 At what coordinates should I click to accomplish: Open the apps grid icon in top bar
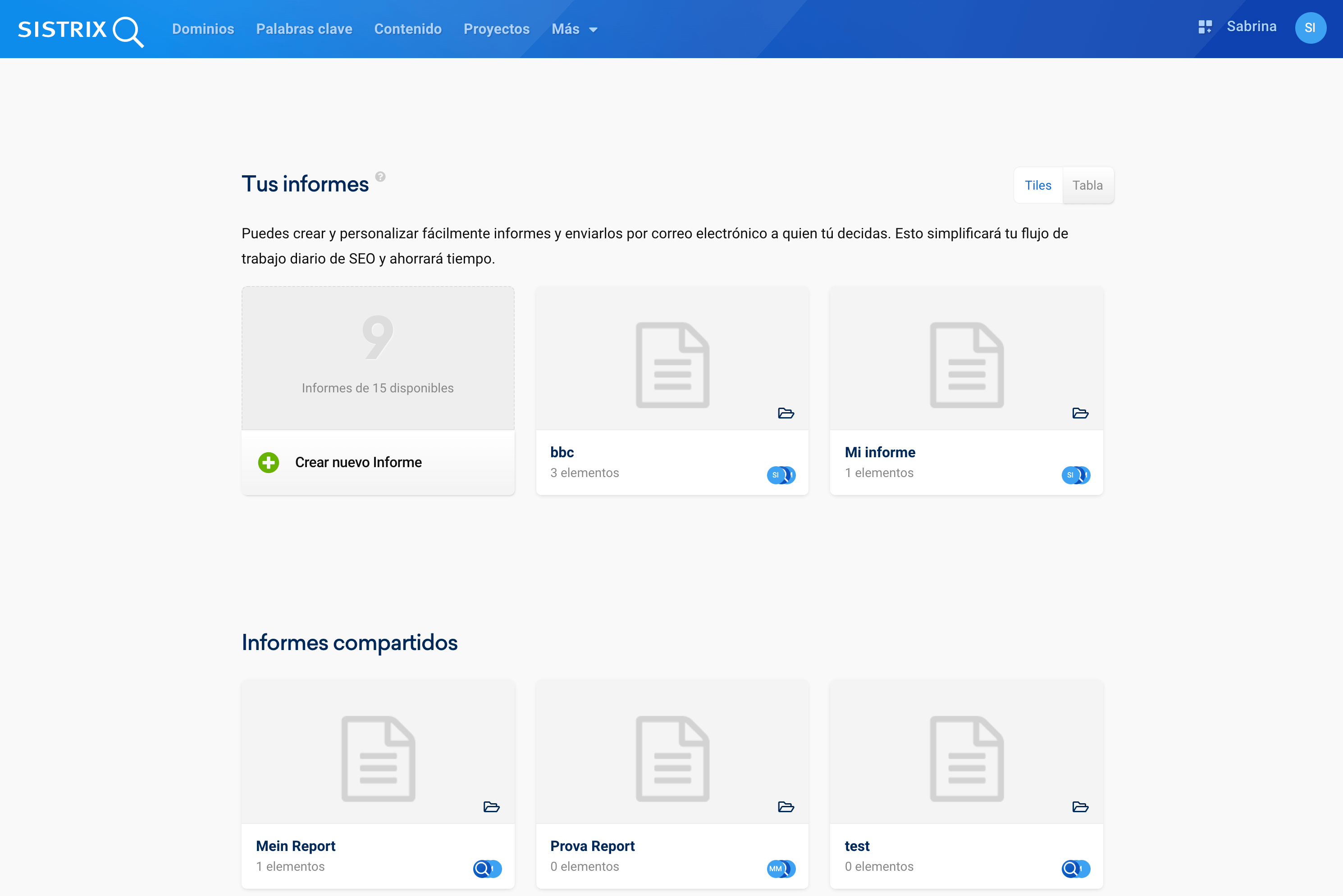click(1205, 27)
